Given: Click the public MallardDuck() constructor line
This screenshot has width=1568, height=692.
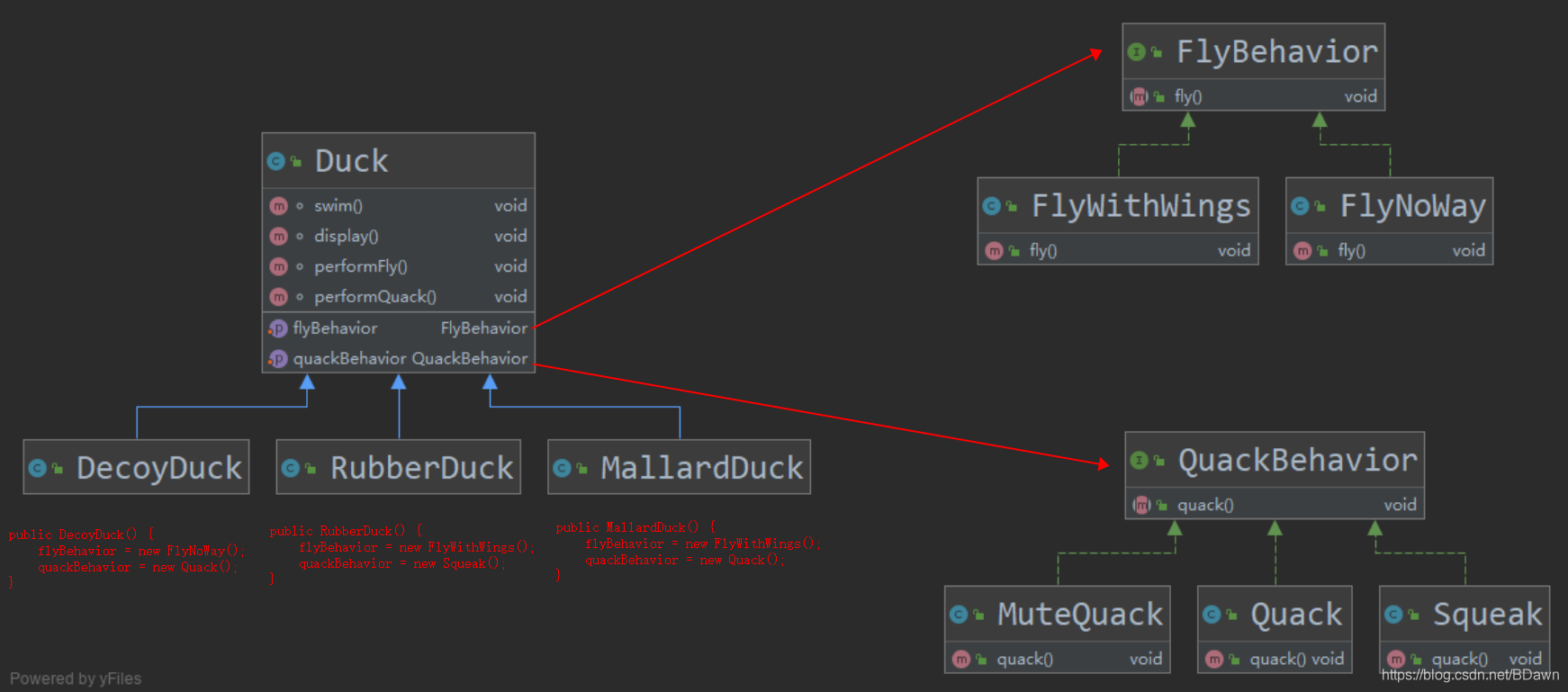Looking at the screenshot, I should click(x=635, y=527).
